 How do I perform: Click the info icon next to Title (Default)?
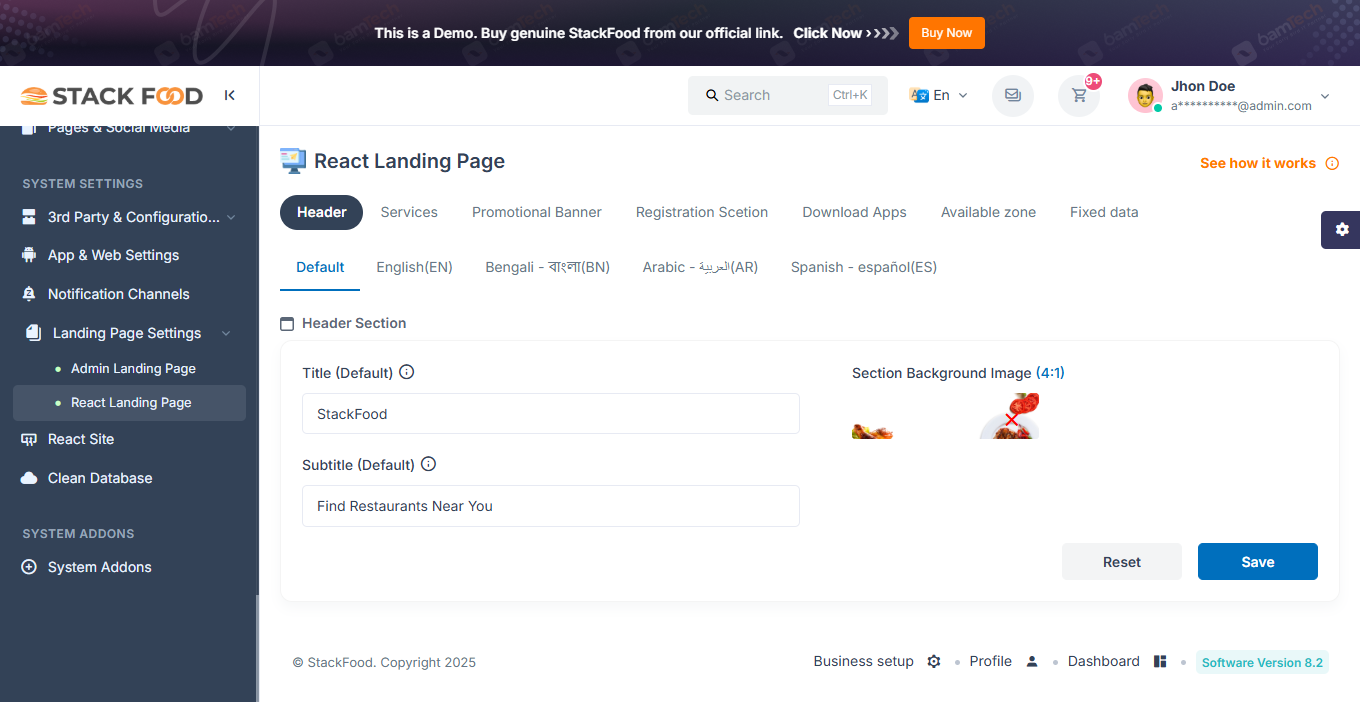click(407, 372)
